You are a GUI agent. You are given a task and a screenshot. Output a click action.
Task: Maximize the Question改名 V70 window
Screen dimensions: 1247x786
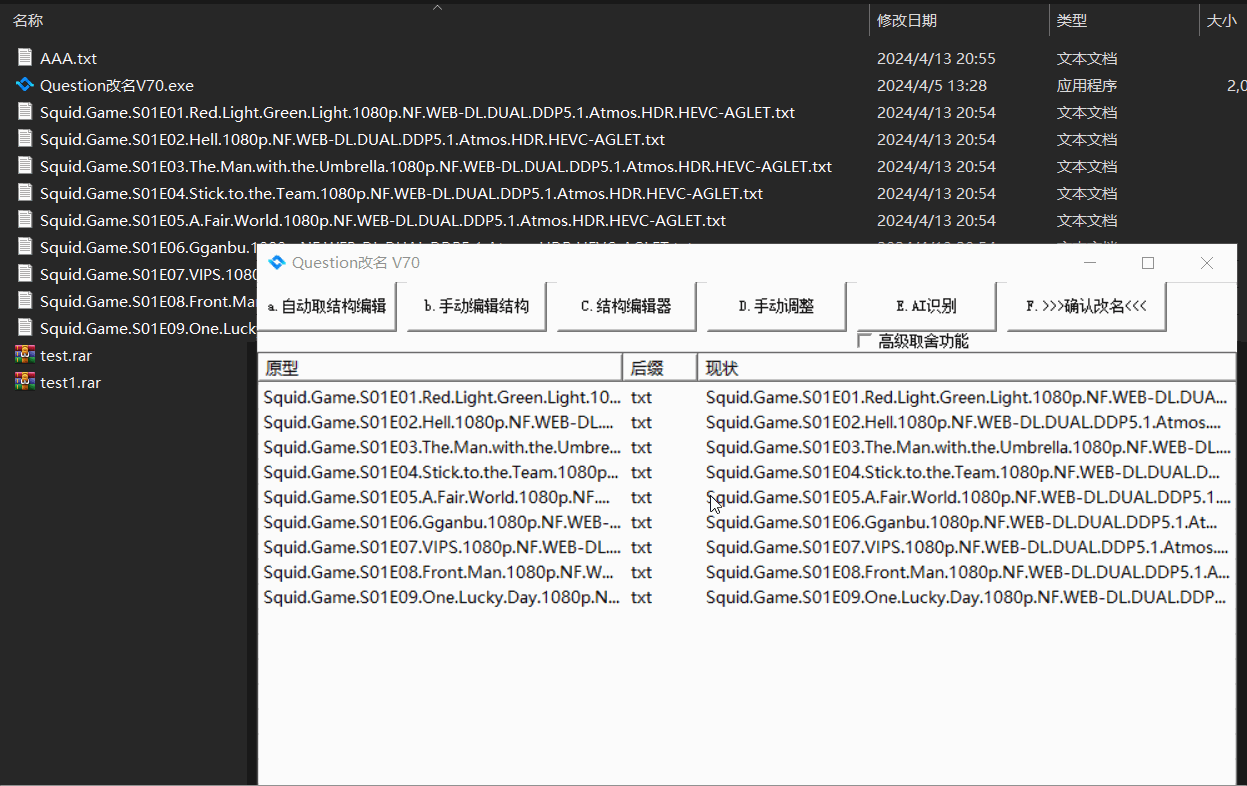coord(1148,263)
